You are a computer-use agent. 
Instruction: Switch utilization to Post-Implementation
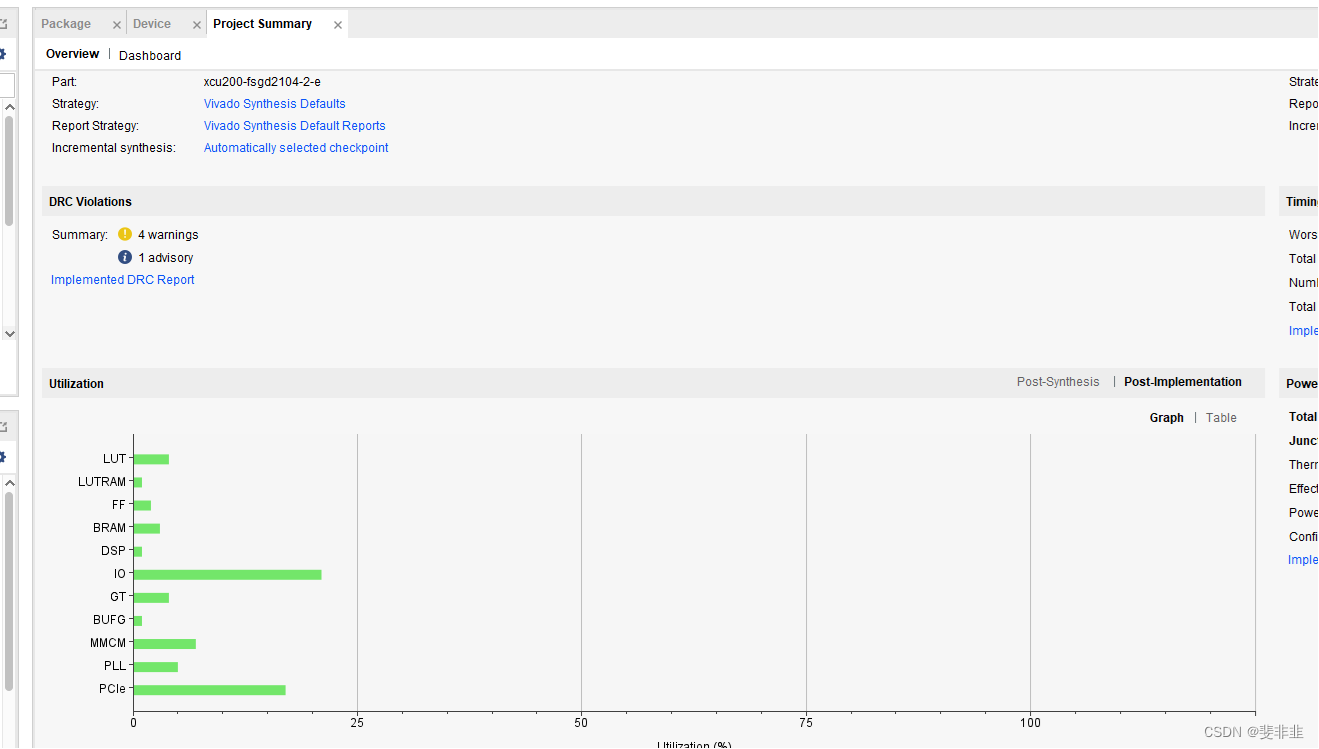(1183, 382)
